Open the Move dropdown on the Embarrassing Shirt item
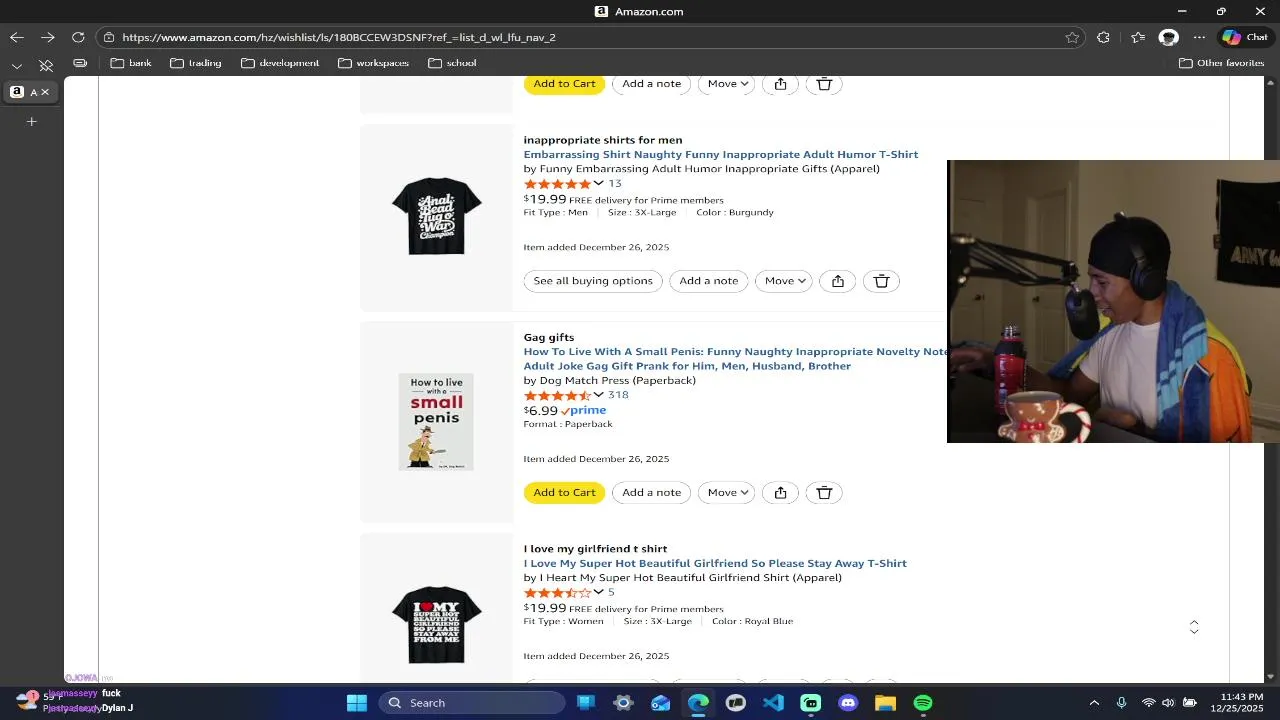This screenshot has width=1280, height=720. 784,281
